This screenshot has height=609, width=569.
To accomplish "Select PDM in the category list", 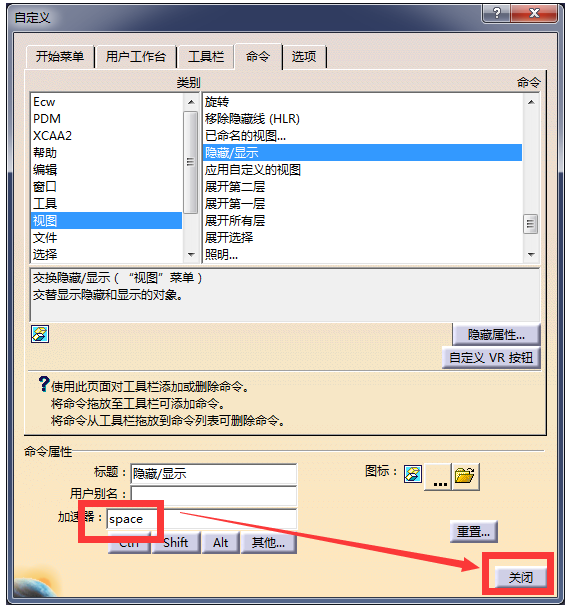I will [106, 119].
